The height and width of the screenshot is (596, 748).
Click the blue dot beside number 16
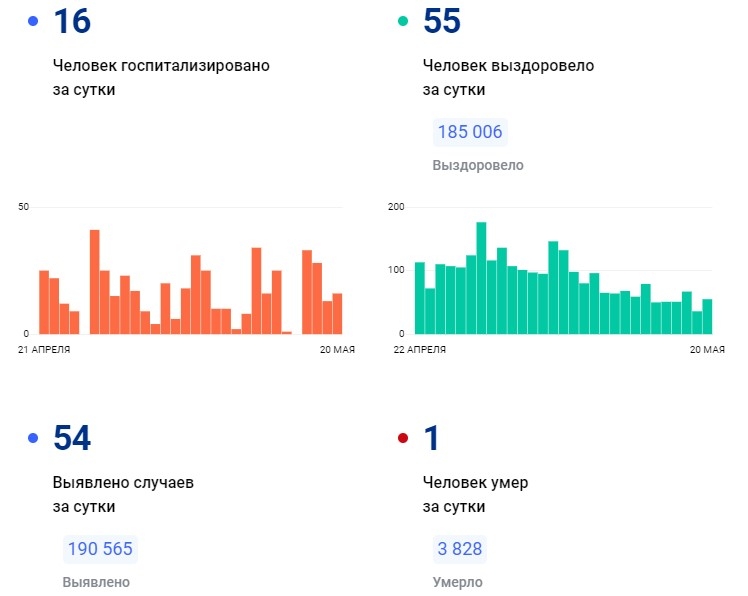(34, 21)
